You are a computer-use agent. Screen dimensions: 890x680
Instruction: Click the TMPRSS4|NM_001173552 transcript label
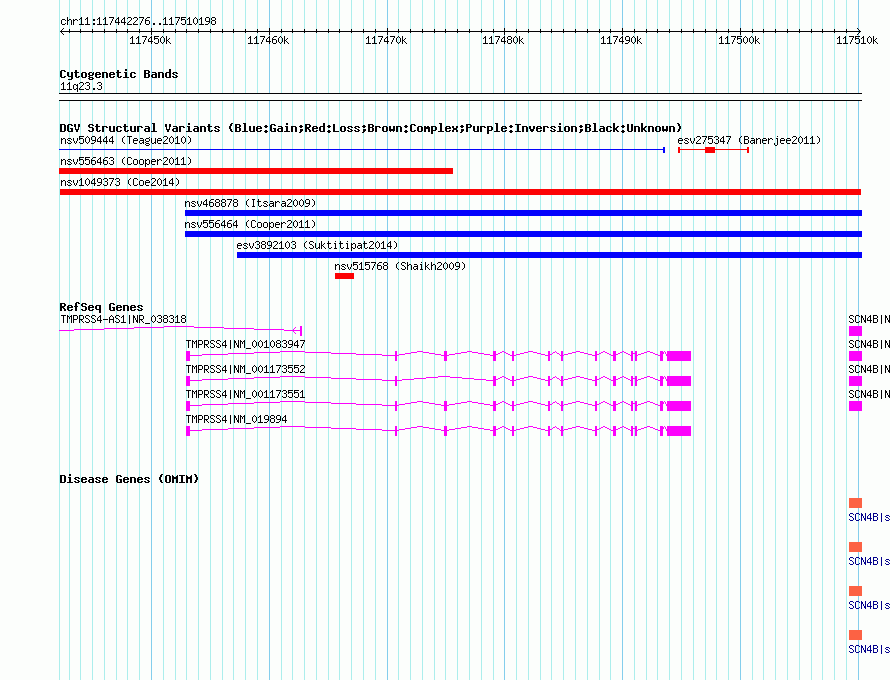coord(245,369)
